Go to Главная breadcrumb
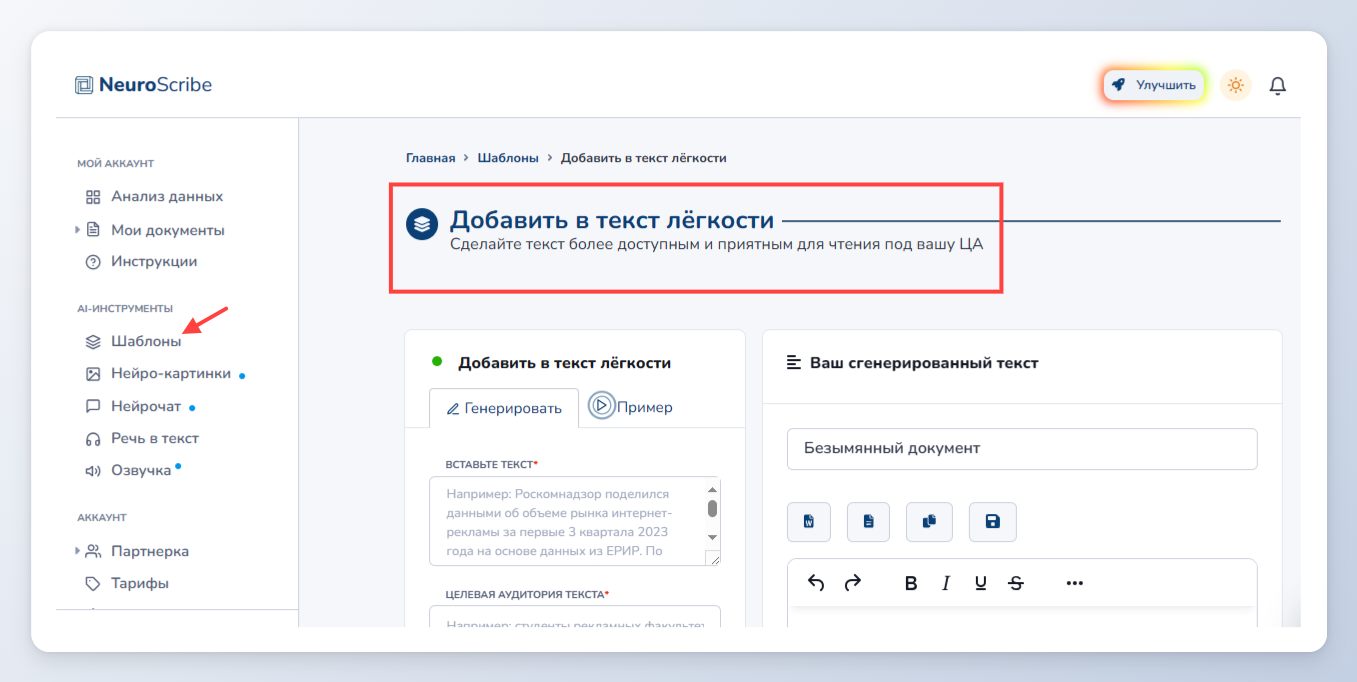 [x=430, y=158]
